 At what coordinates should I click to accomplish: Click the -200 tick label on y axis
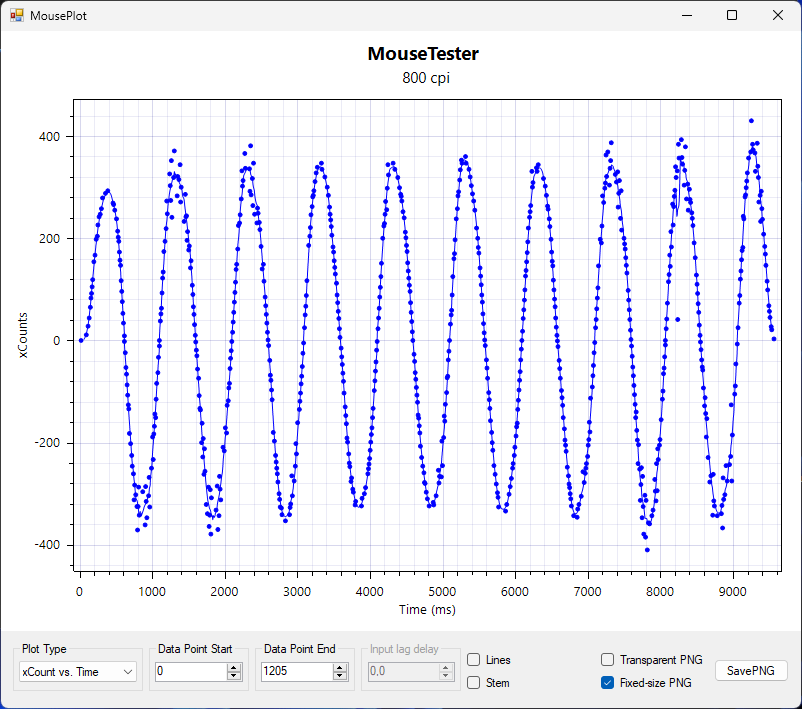point(47,443)
